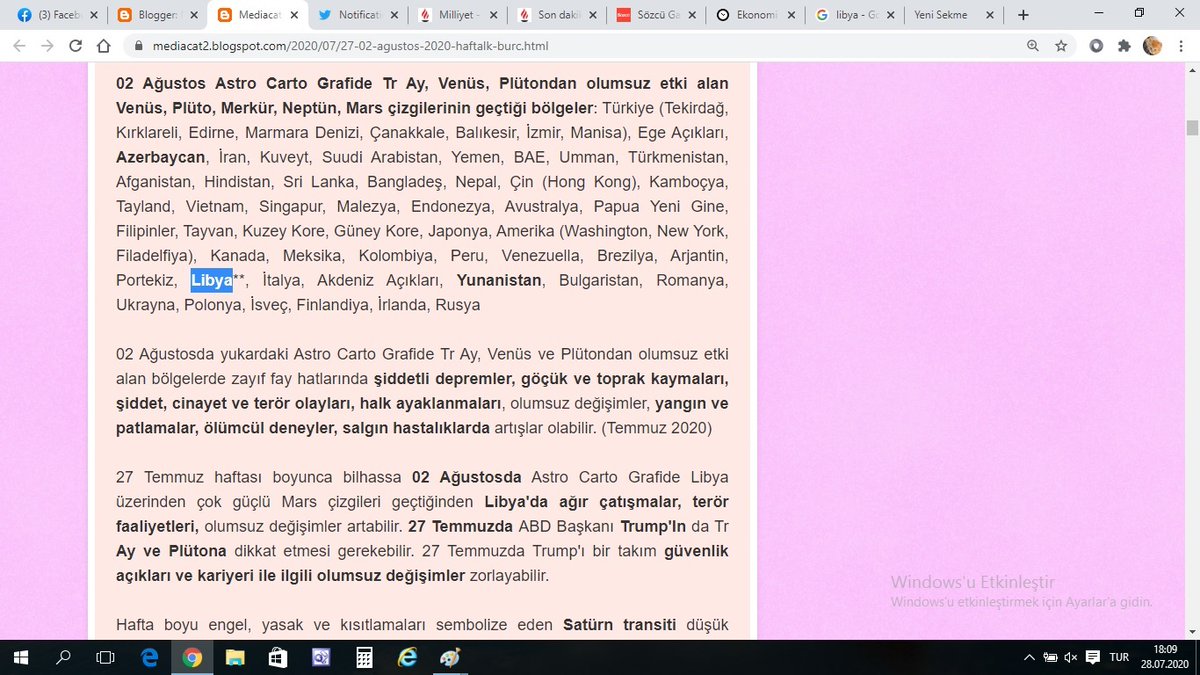Launch Internet Explorer from taskbar
Viewport: 1200px width, 675px height.
pyautogui.click(x=407, y=657)
